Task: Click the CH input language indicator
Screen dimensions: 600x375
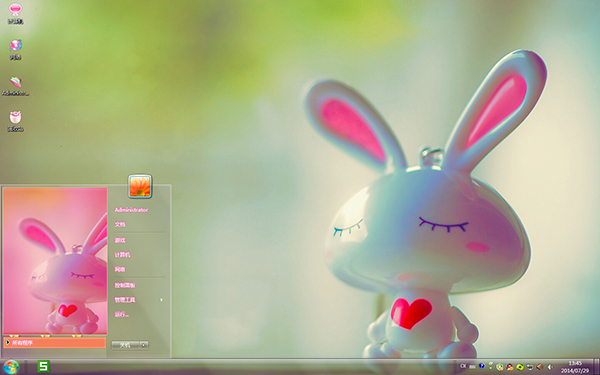Action: pyautogui.click(x=463, y=366)
